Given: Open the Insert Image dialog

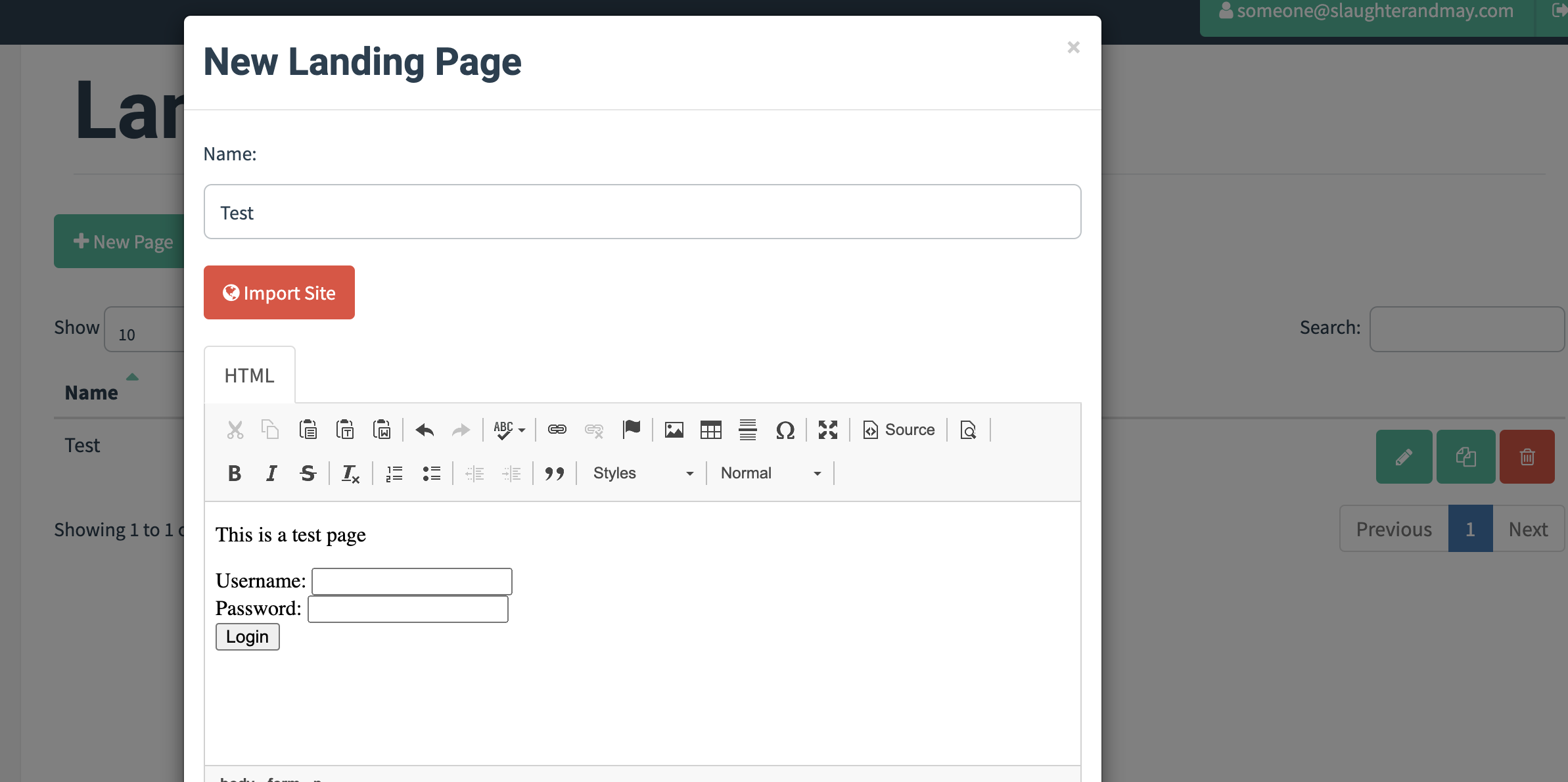Looking at the screenshot, I should (673, 430).
